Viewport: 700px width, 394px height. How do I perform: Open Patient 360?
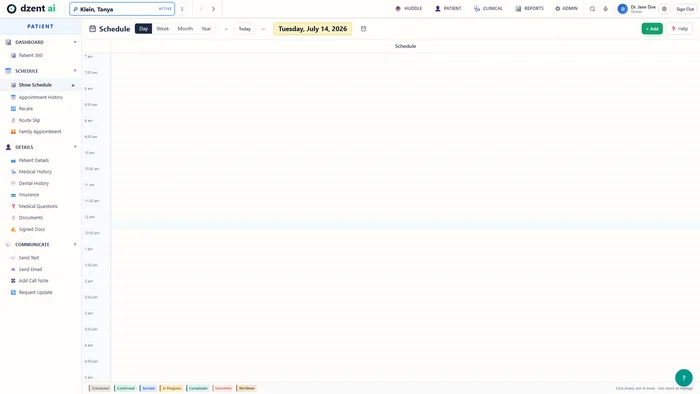coord(30,55)
